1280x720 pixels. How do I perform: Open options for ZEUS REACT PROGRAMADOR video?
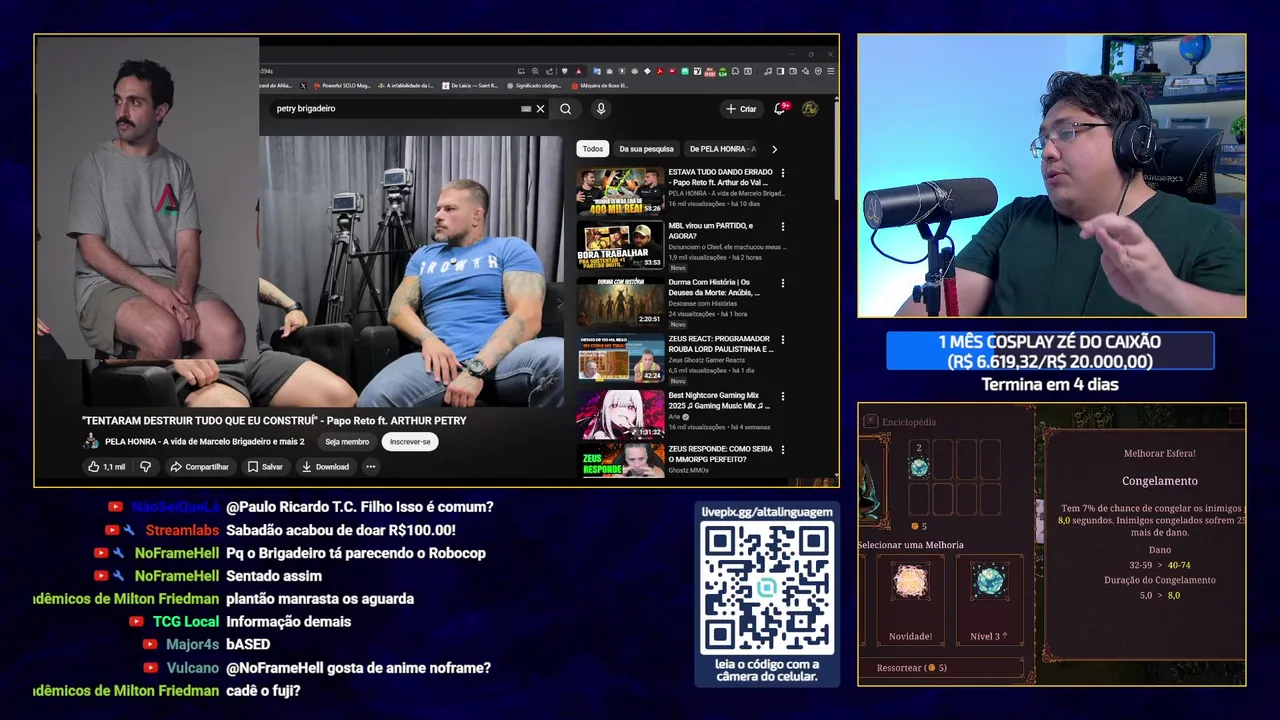click(x=782, y=340)
